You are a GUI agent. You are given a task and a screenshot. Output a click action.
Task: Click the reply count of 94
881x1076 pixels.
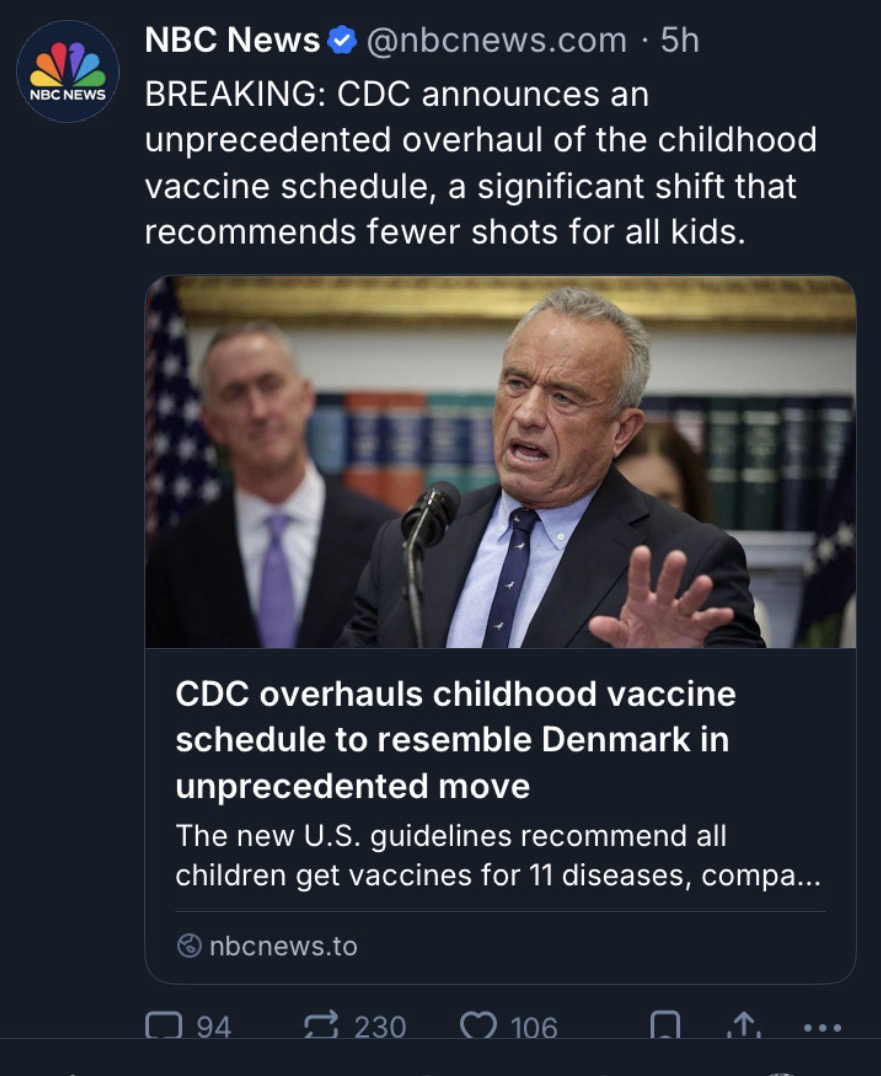pos(213,1027)
